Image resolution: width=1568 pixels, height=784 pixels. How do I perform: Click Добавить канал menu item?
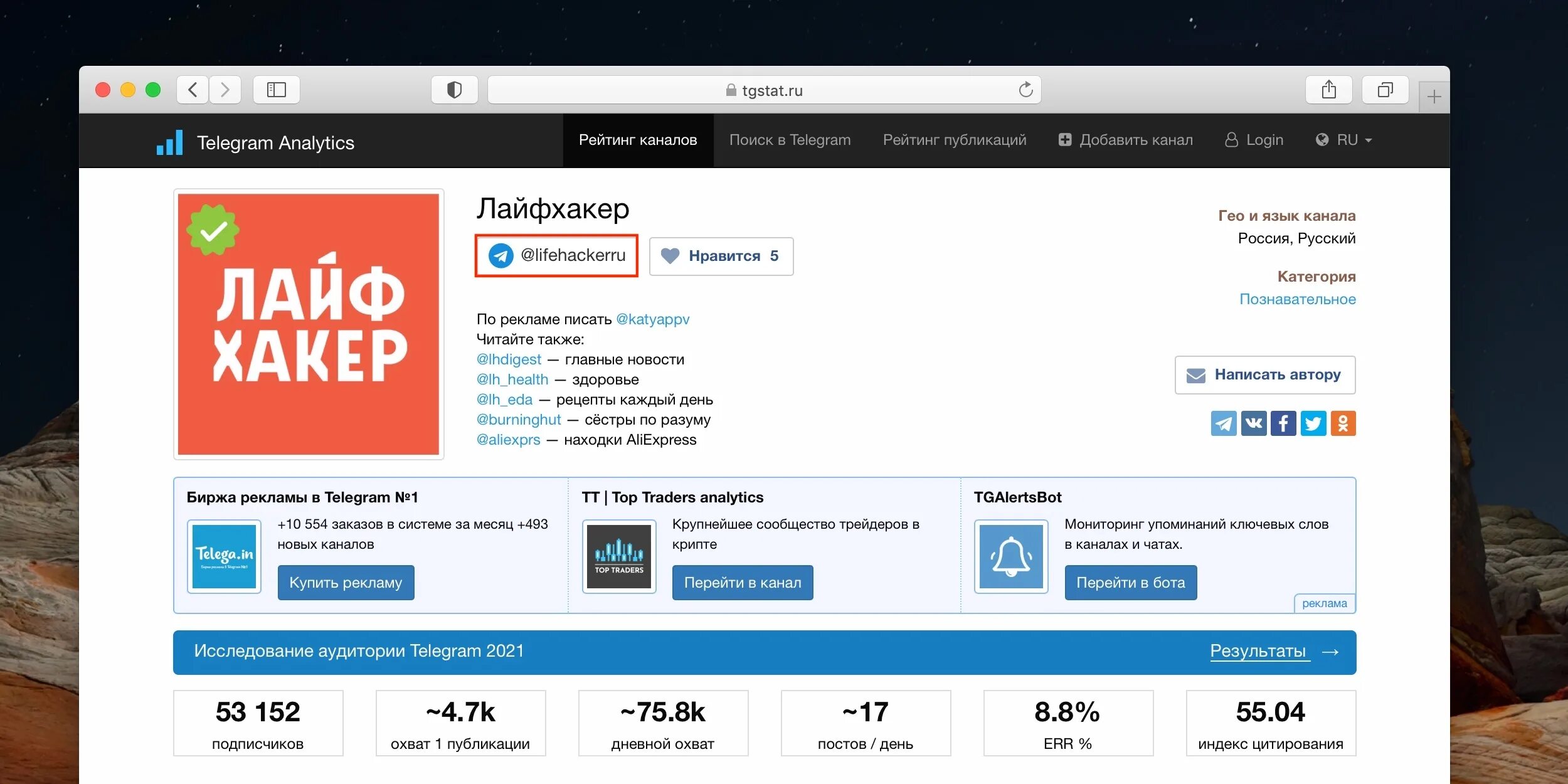click(x=1125, y=140)
